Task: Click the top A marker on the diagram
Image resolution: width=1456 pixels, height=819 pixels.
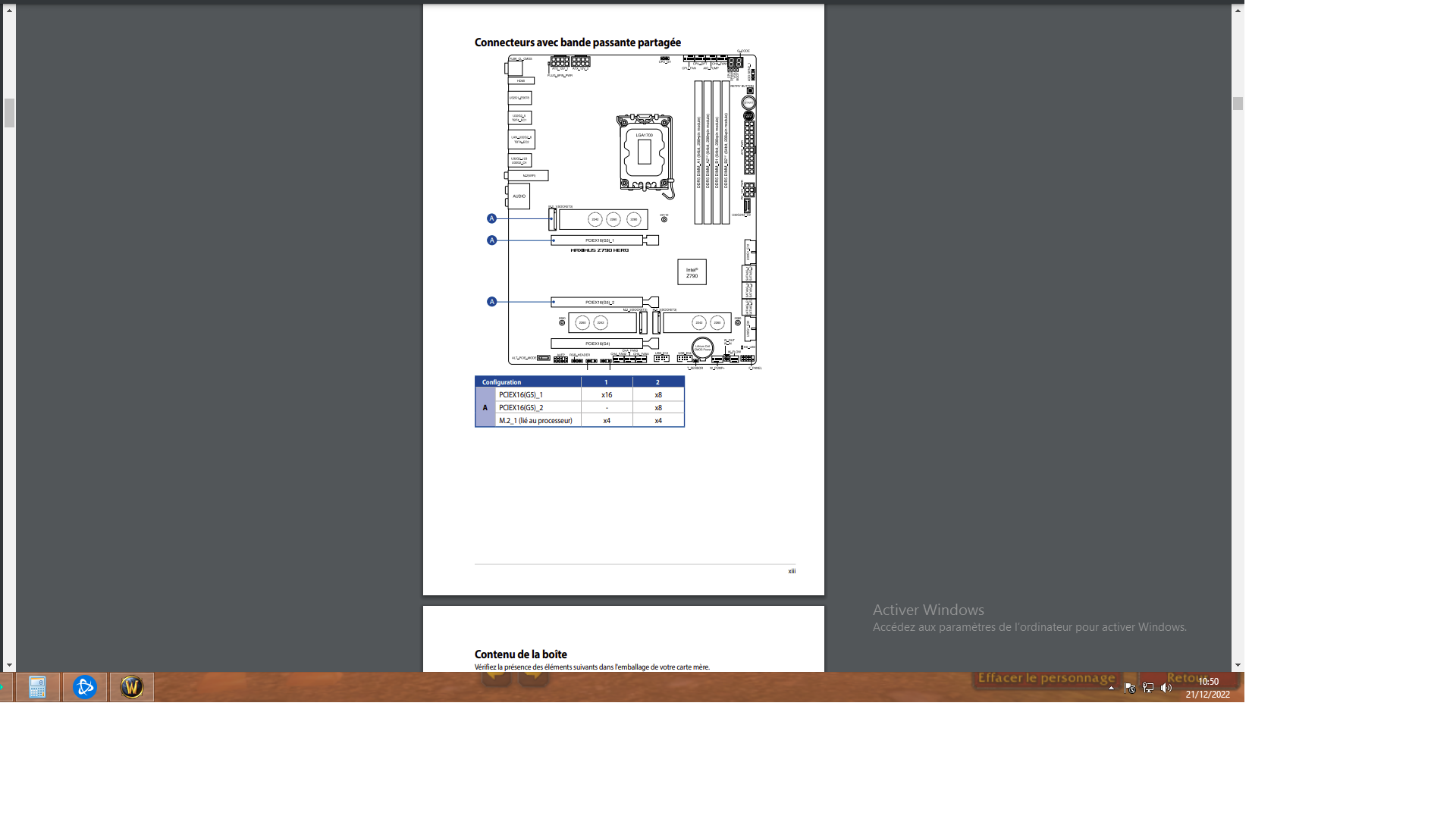Action: pos(491,218)
